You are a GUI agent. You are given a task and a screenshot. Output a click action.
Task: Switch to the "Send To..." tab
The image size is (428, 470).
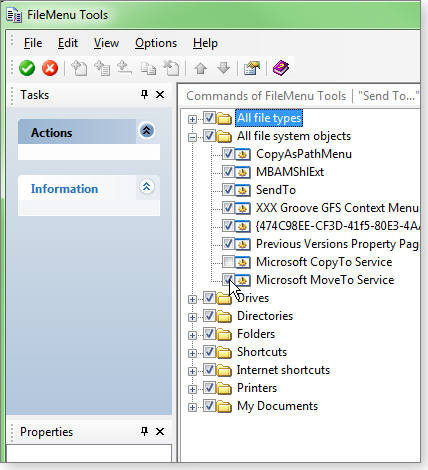tap(388, 96)
